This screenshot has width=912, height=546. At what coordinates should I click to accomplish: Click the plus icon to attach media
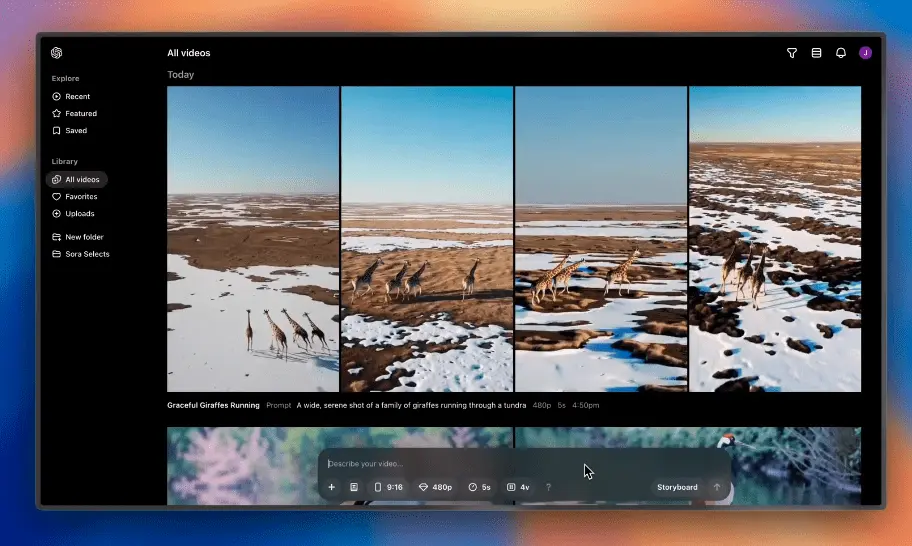[332, 487]
